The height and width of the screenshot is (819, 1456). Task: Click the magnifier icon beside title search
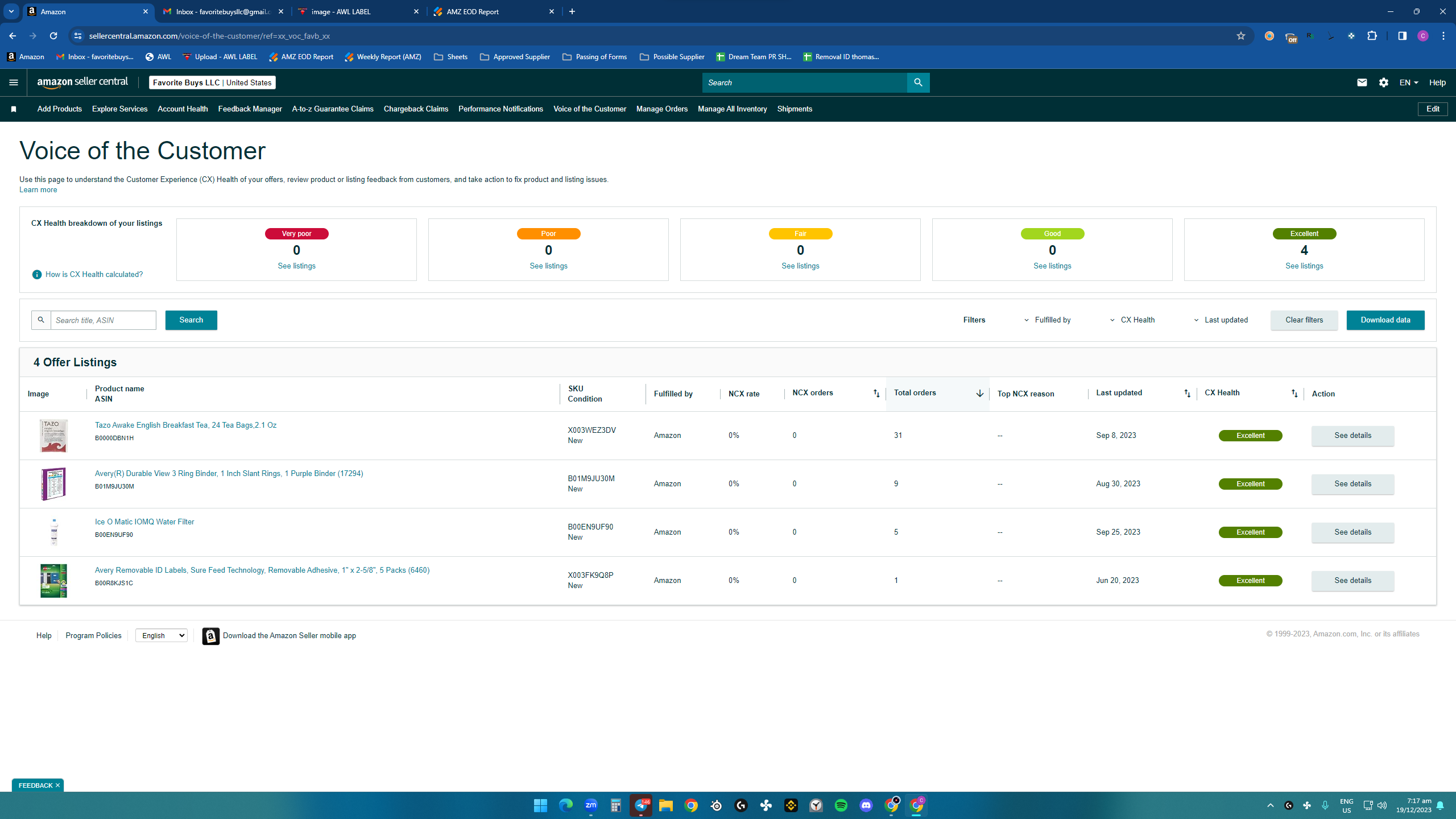coord(41,320)
